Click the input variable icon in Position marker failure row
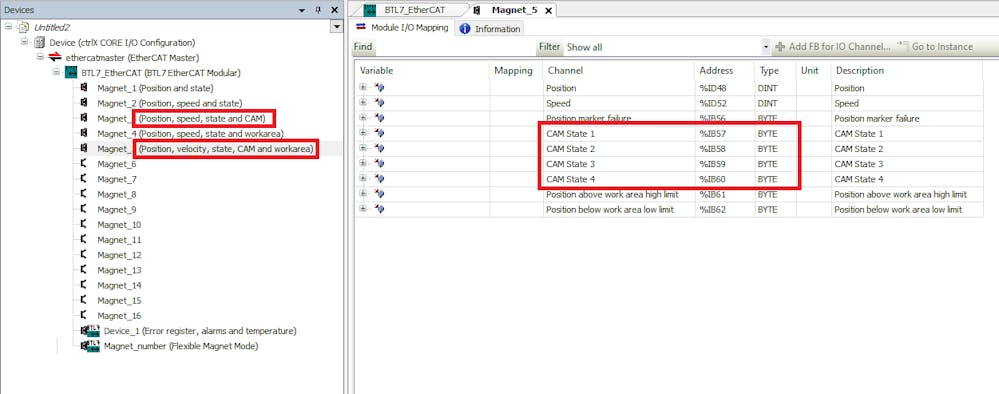 pos(379,118)
